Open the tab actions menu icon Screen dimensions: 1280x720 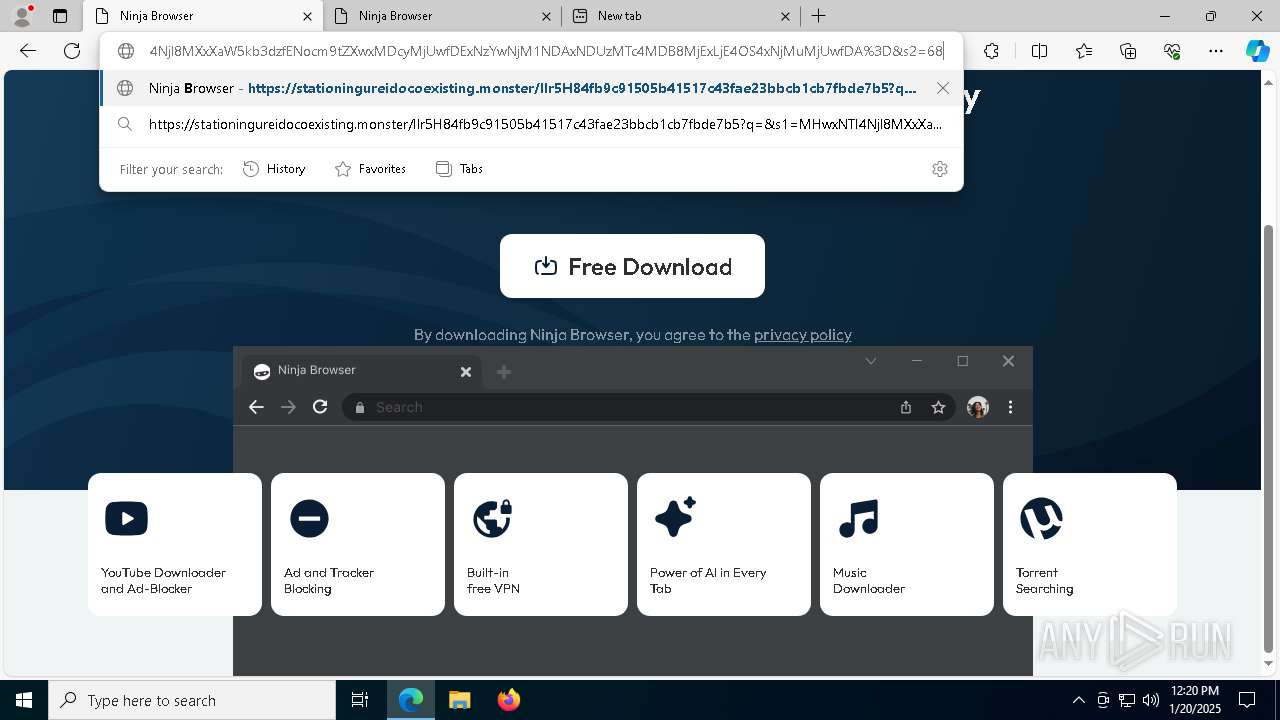(x=60, y=16)
